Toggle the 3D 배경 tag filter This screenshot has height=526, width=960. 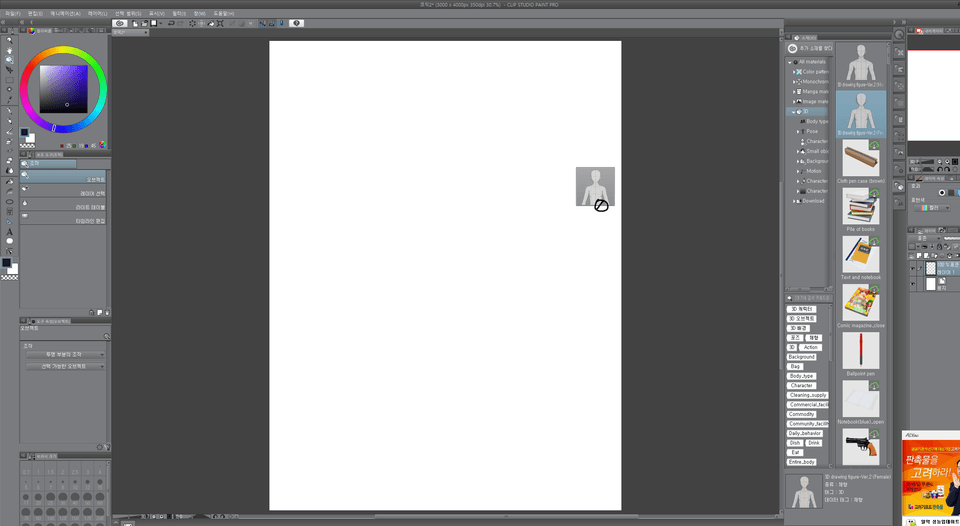(x=798, y=328)
